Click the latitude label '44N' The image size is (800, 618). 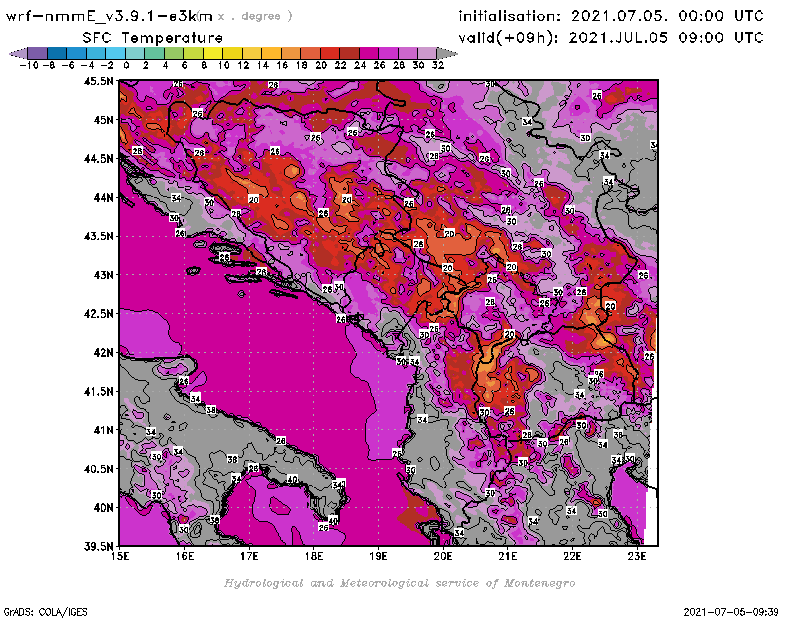(103, 197)
